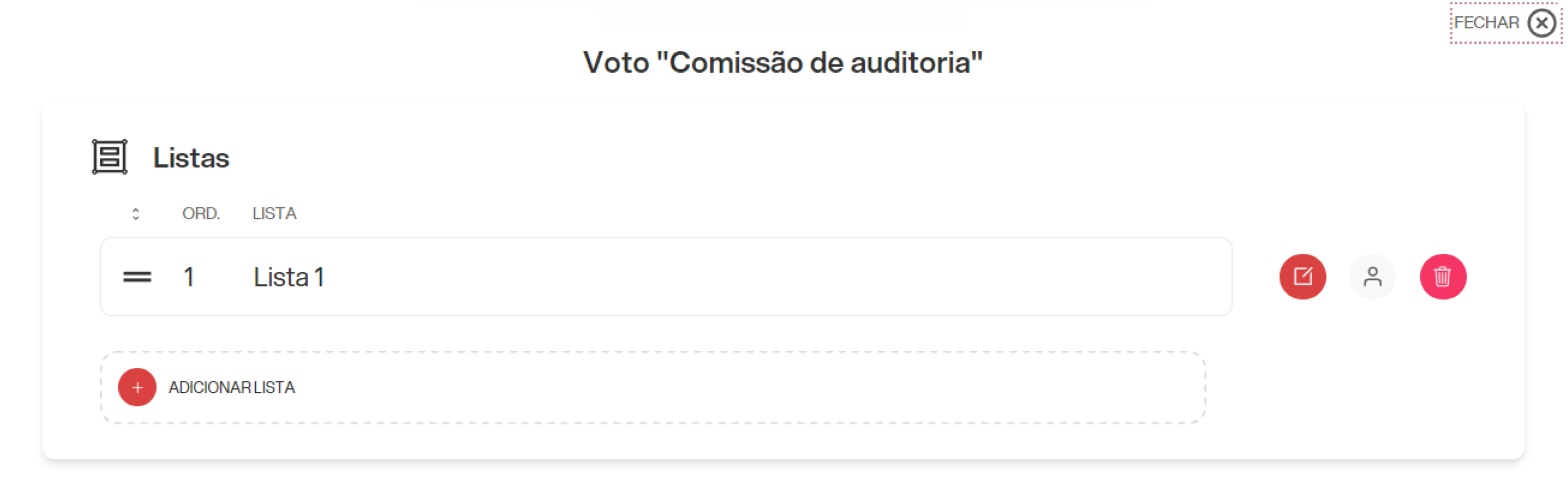Grab the drag handle of Lista 1

(137, 277)
